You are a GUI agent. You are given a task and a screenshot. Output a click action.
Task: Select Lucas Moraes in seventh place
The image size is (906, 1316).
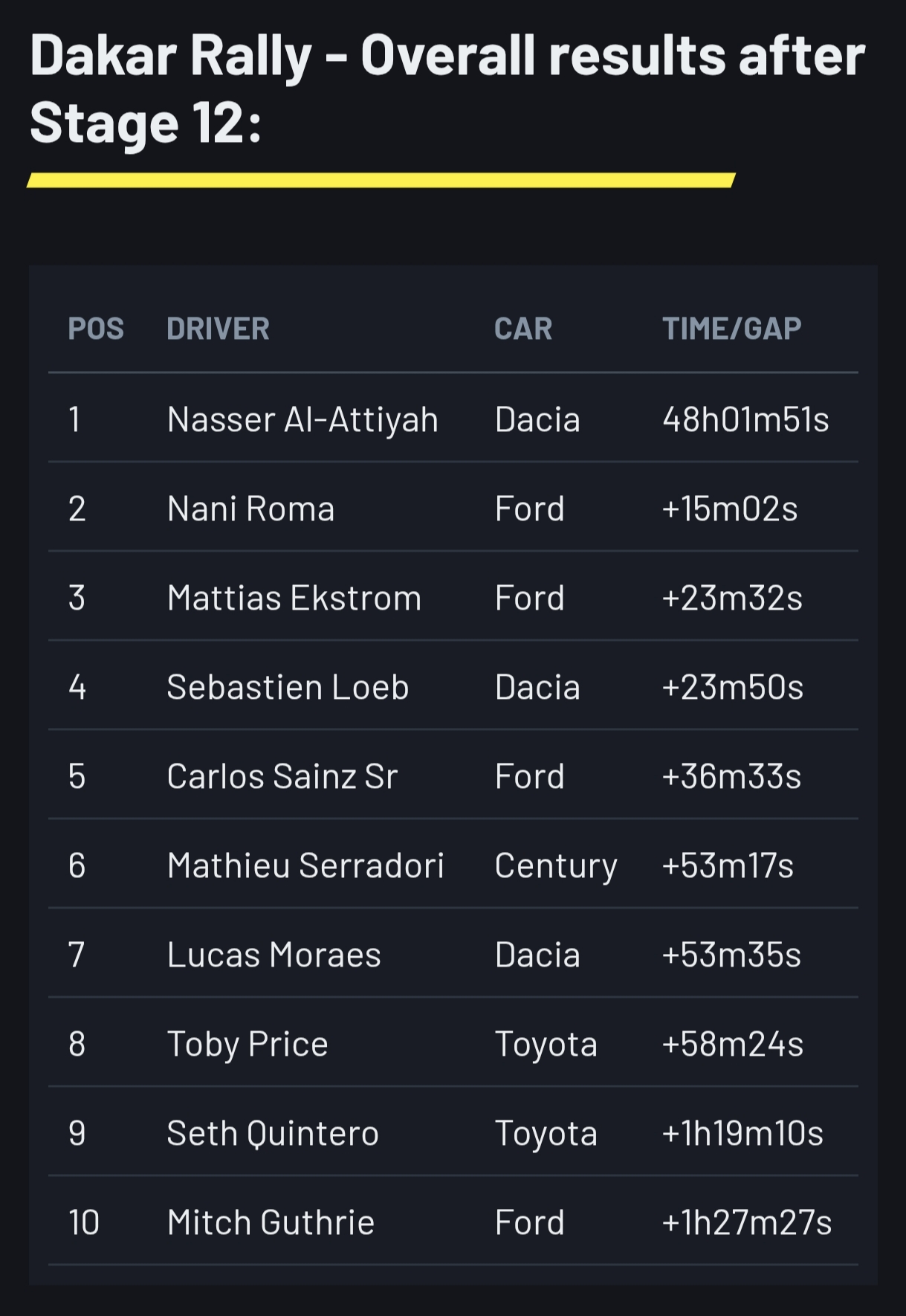(274, 955)
